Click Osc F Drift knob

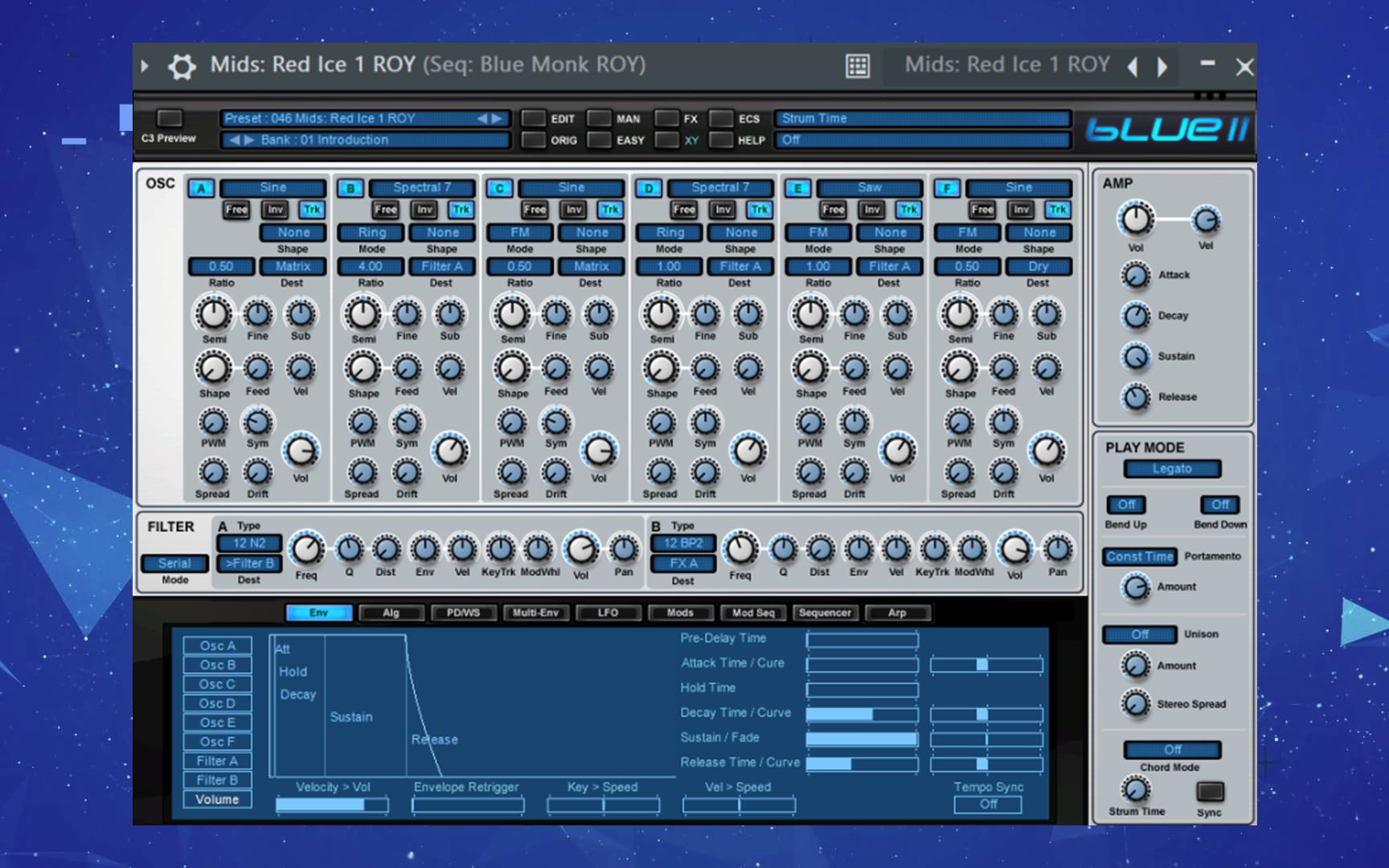pyautogui.click(x=1003, y=472)
